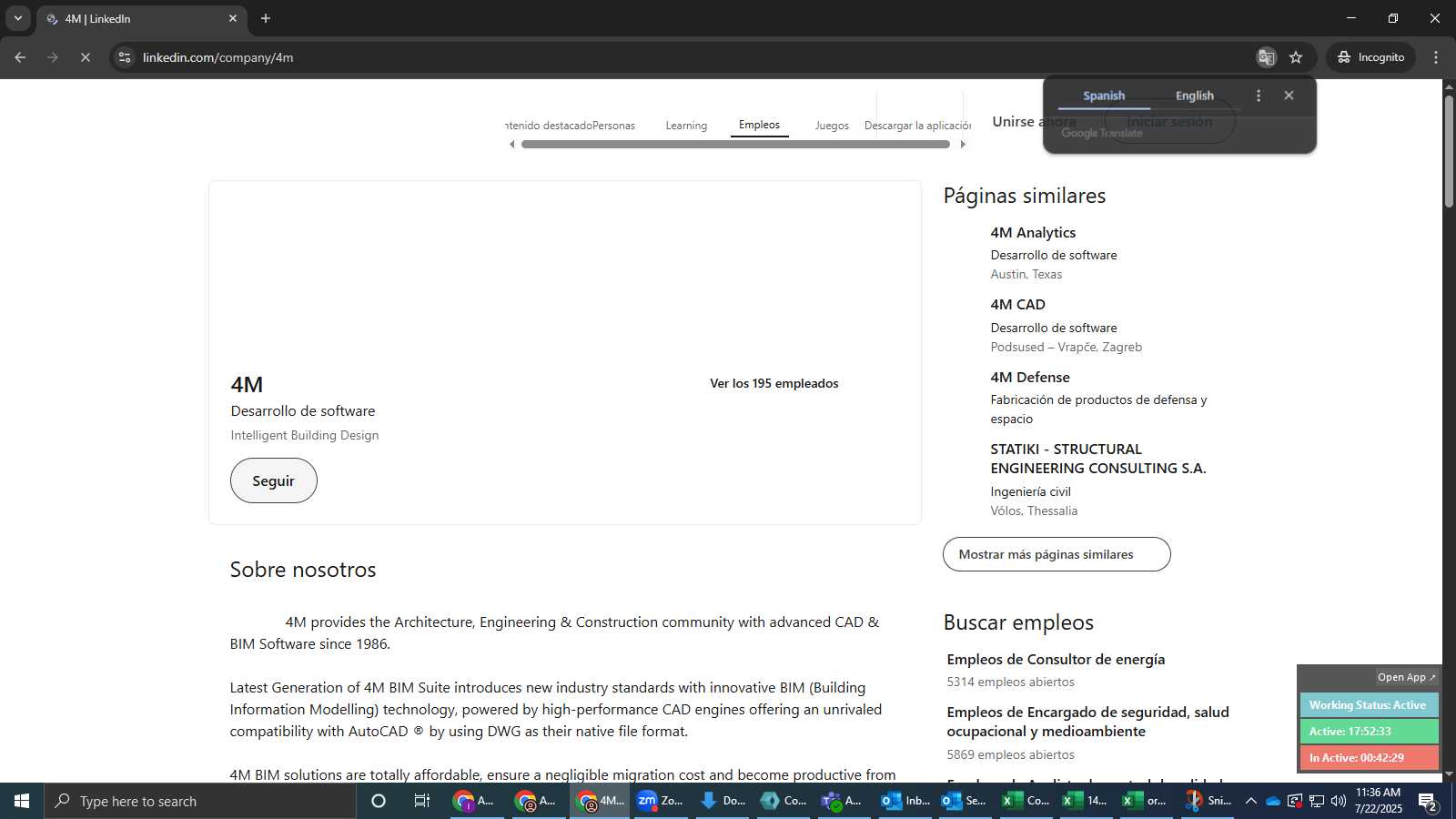Open Excel window labeled 14... on taskbar
1456x819 pixels.
(1086, 801)
